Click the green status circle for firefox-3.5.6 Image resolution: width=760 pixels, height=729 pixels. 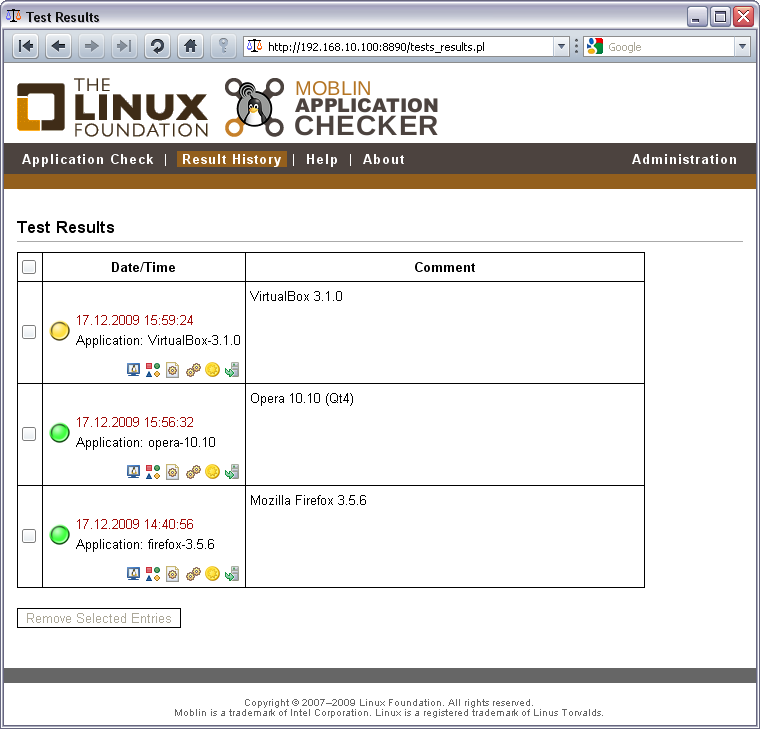[x=60, y=535]
